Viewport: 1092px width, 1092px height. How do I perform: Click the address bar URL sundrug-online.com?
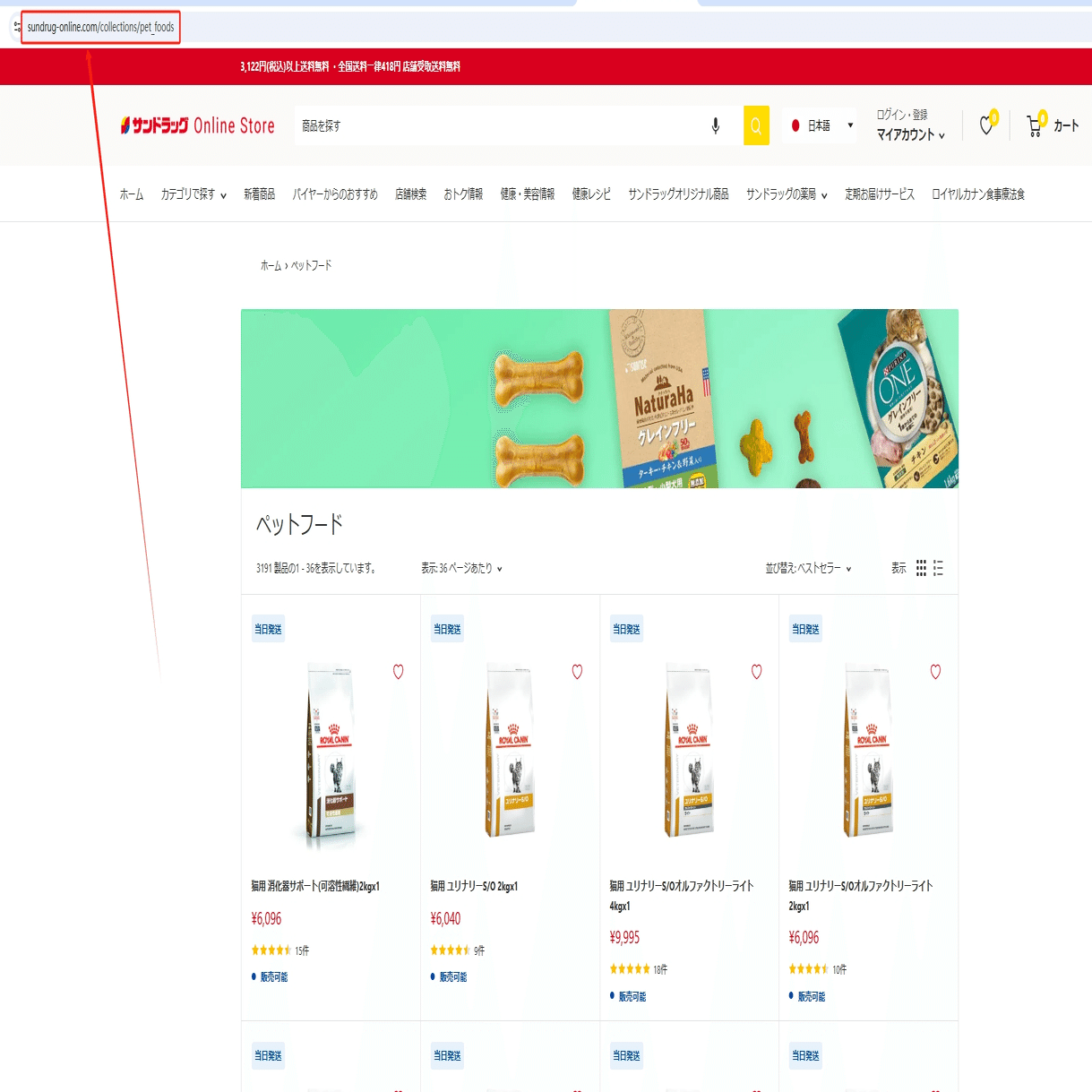[x=100, y=27]
